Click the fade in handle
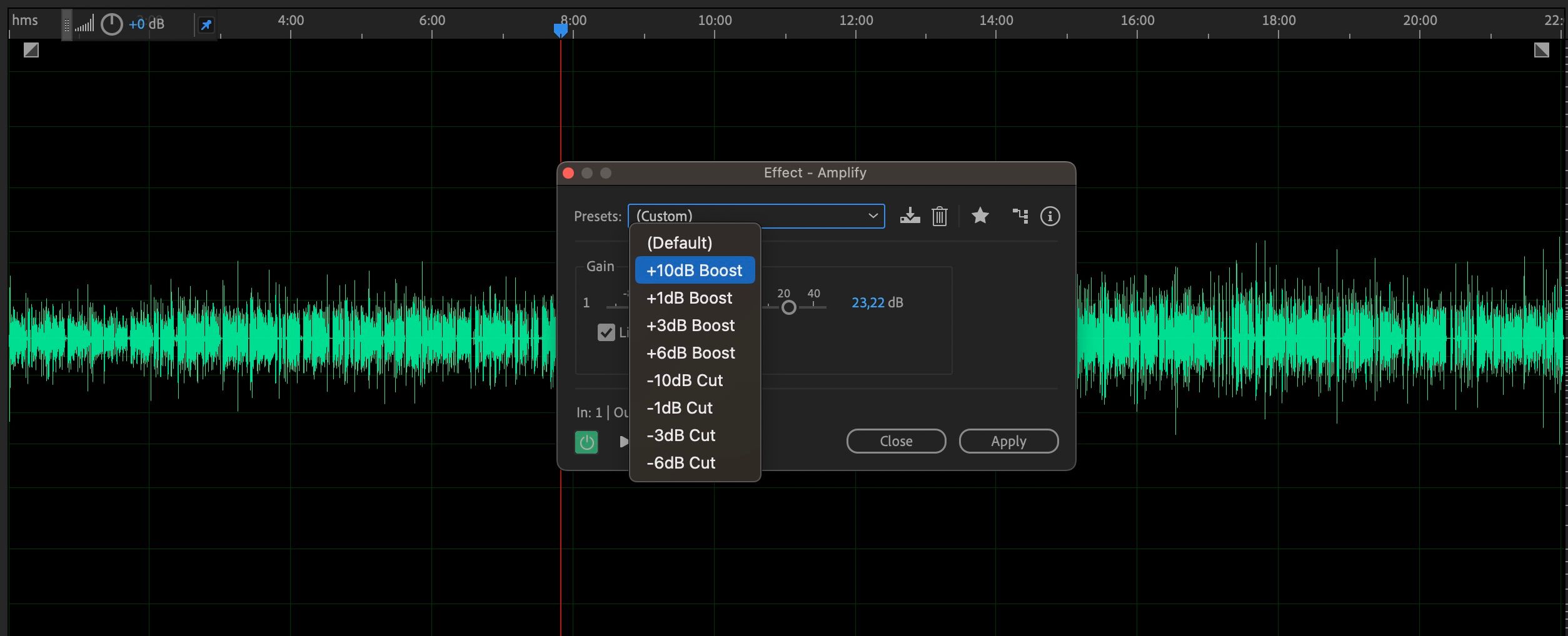 click(31, 50)
